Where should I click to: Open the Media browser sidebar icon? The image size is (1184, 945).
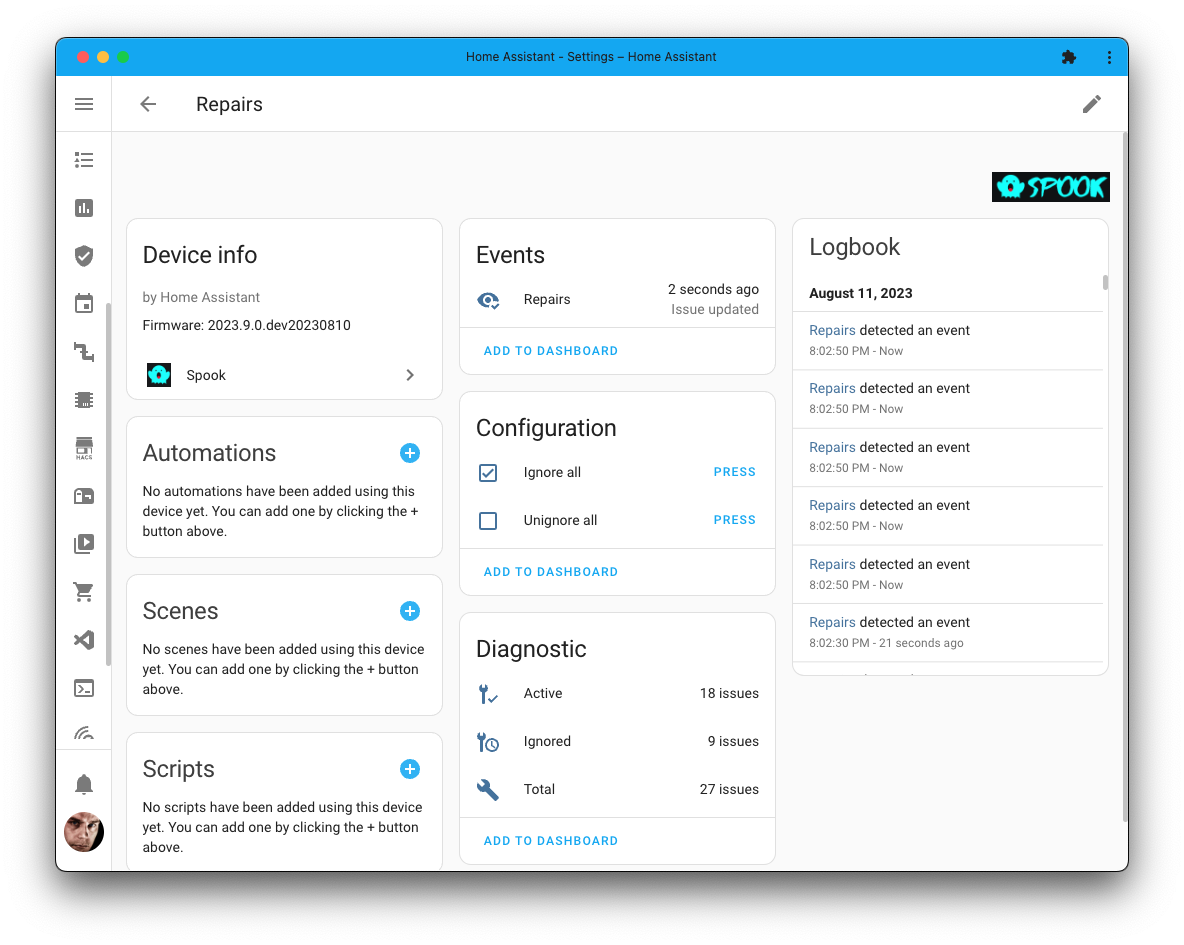point(84,544)
